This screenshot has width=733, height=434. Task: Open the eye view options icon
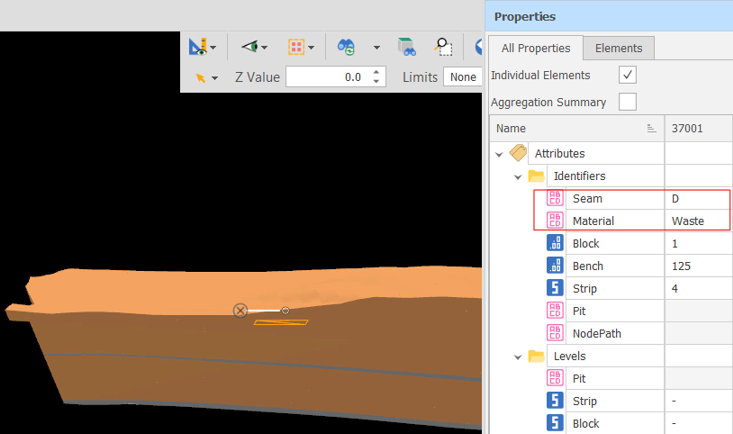(250, 46)
